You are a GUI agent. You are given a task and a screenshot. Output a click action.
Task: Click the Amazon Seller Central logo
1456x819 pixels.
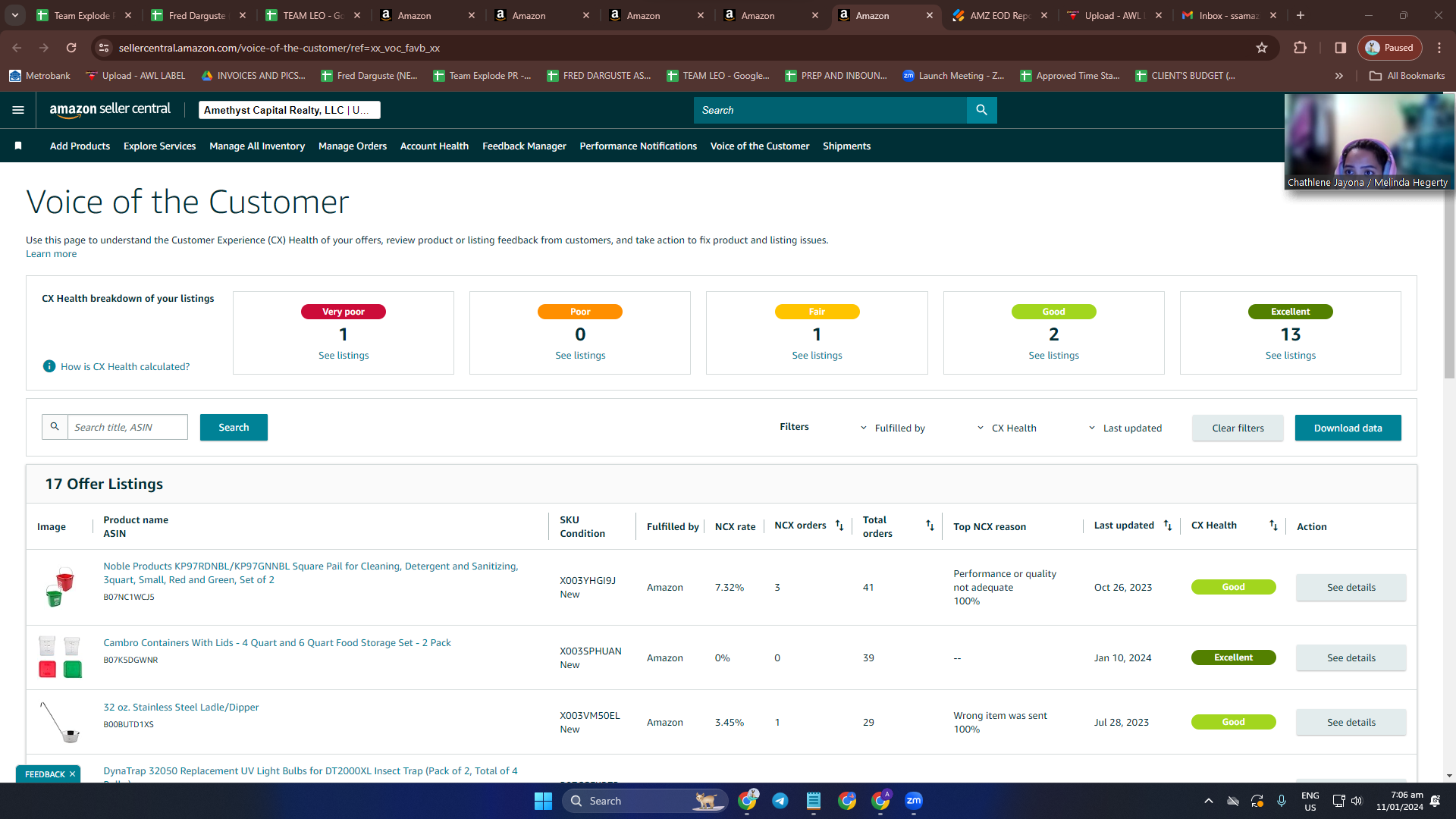pyautogui.click(x=110, y=110)
